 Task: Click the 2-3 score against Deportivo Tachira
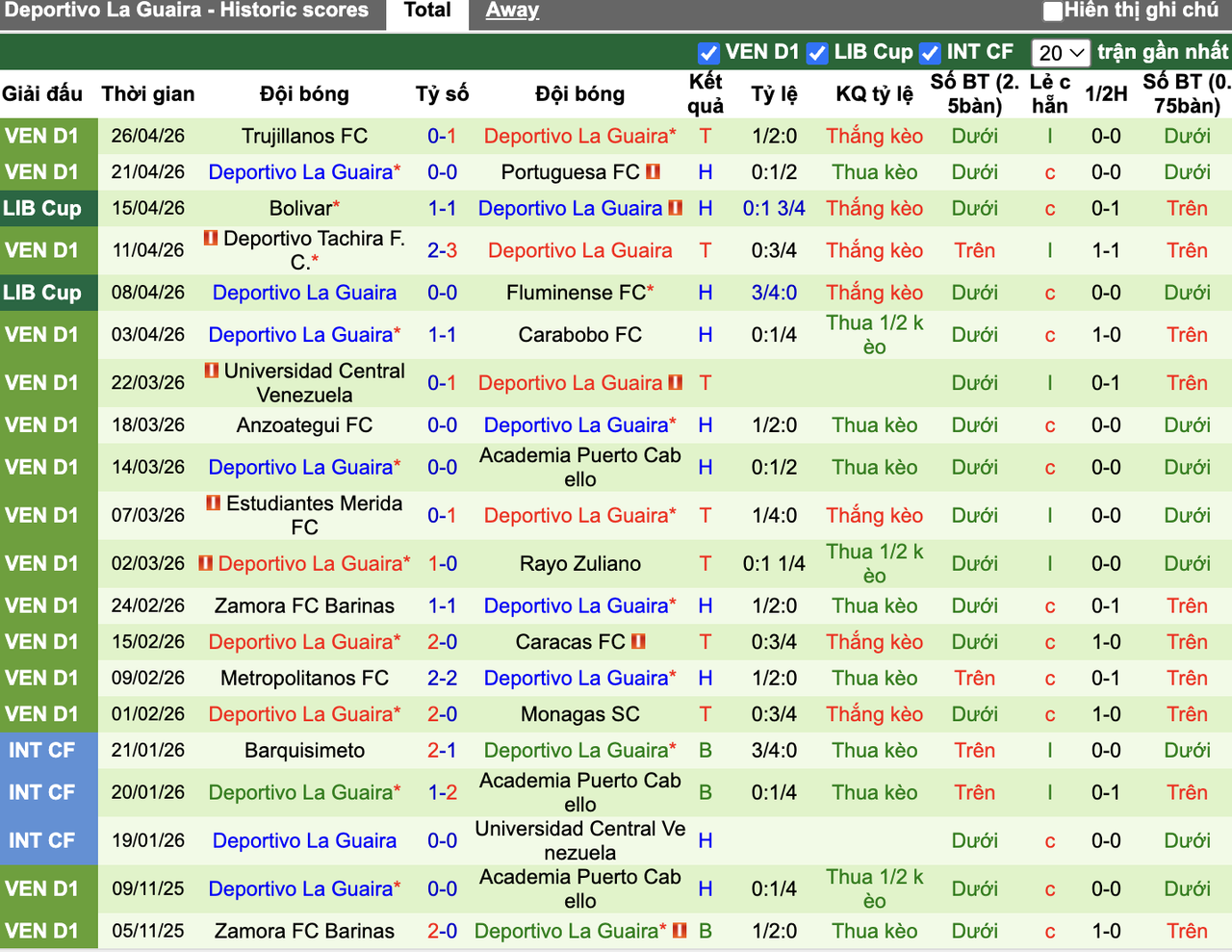pyautogui.click(x=442, y=250)
